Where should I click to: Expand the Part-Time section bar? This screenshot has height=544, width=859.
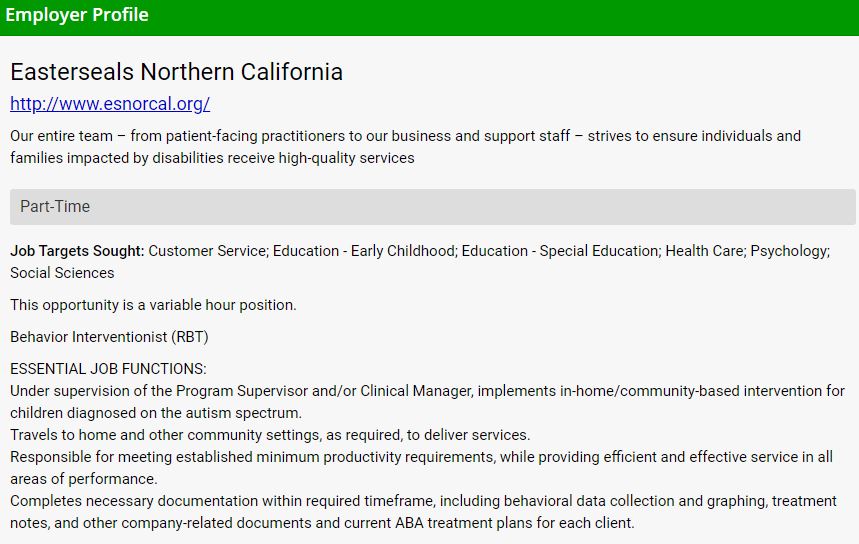coord(432,207)
